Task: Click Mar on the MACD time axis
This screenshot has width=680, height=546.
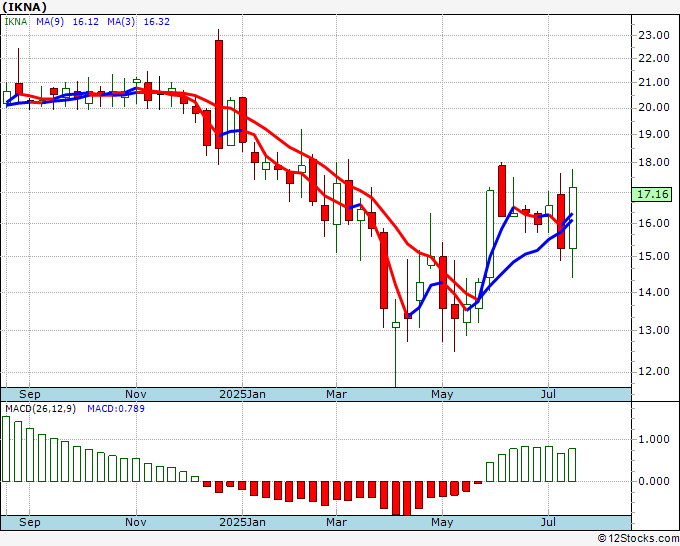Action: coord(337,522)
